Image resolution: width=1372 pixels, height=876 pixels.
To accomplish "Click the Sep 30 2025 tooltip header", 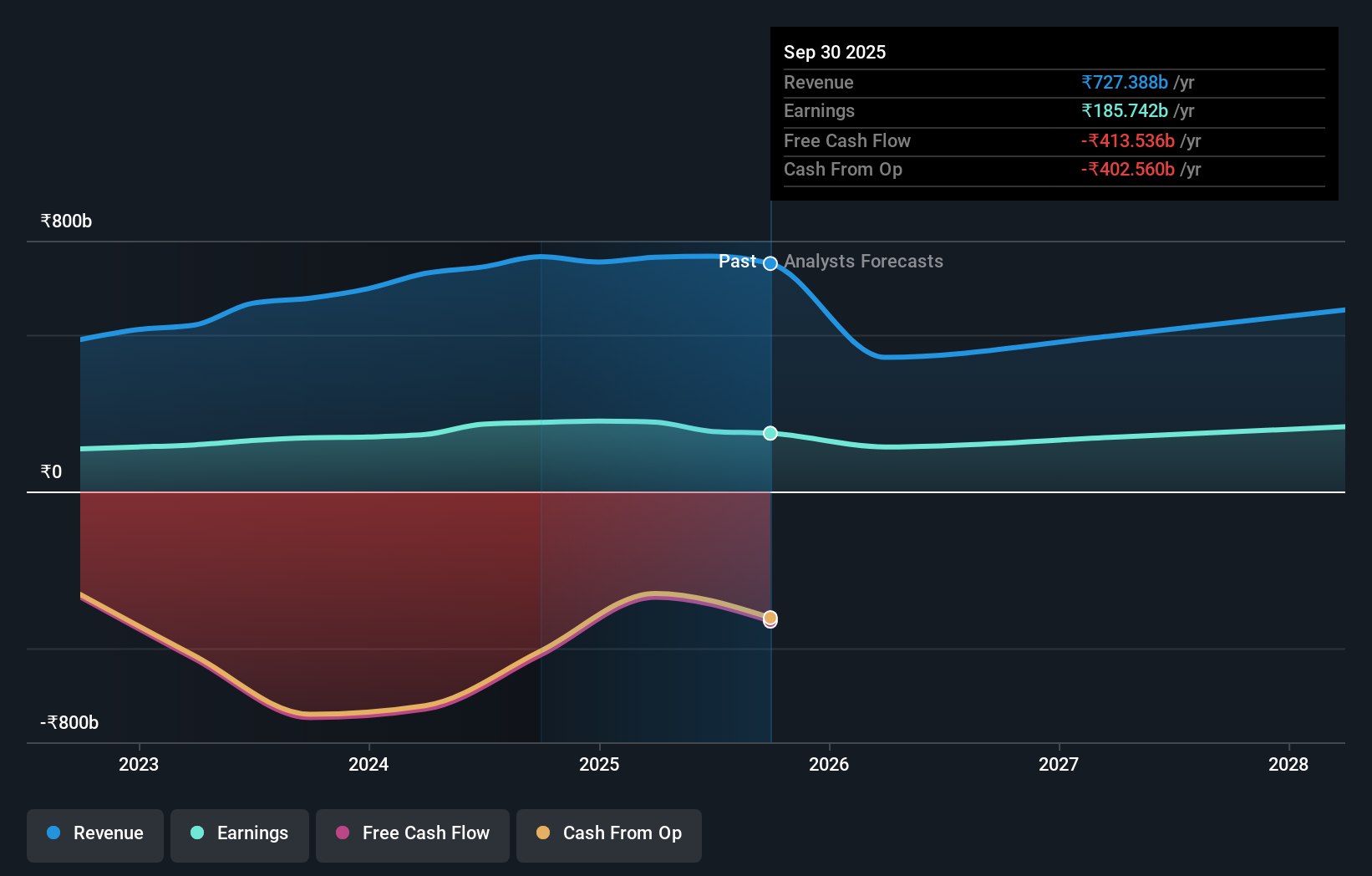I will click(834, 52).
